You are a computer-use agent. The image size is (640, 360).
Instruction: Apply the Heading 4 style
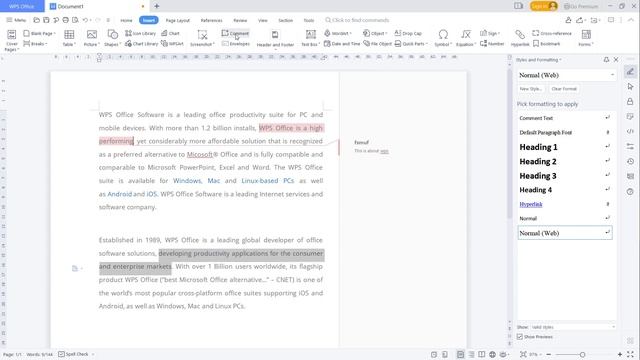[565, 190]
